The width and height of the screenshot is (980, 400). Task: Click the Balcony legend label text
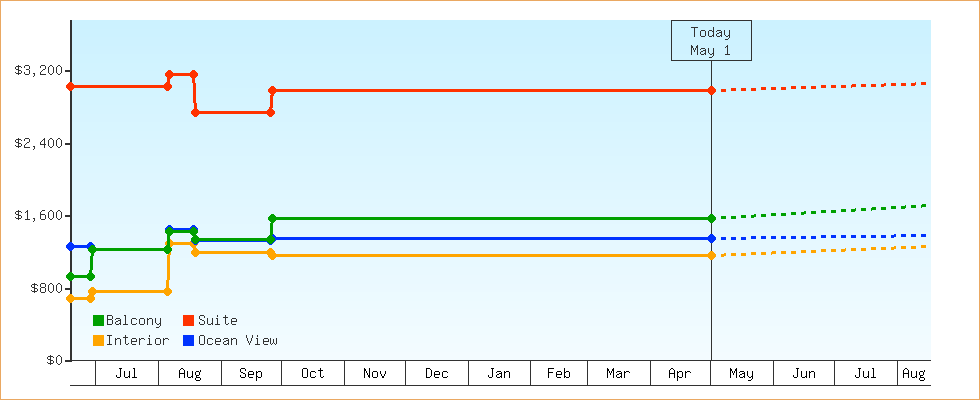point(134,321)
